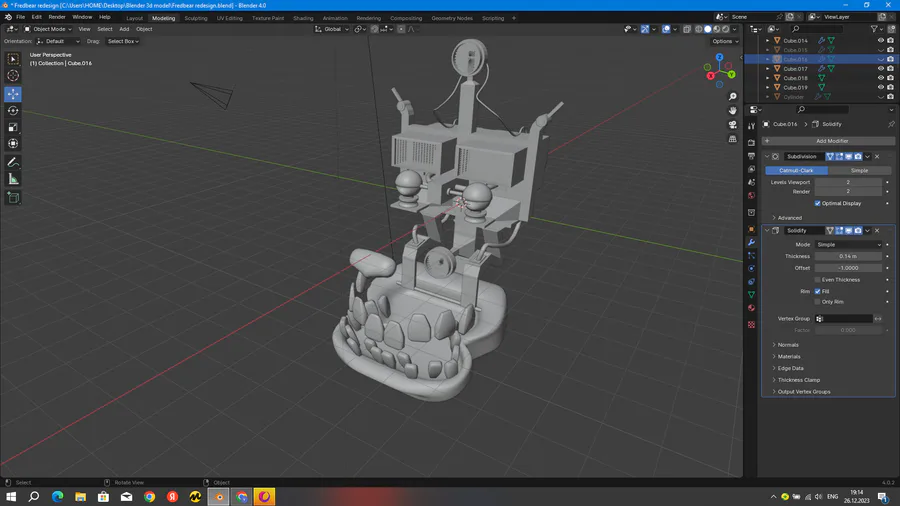Hide Cube.014 in viewport via eye icon
This screenshot has width=900, height=506.
click(x=880, y=41)
